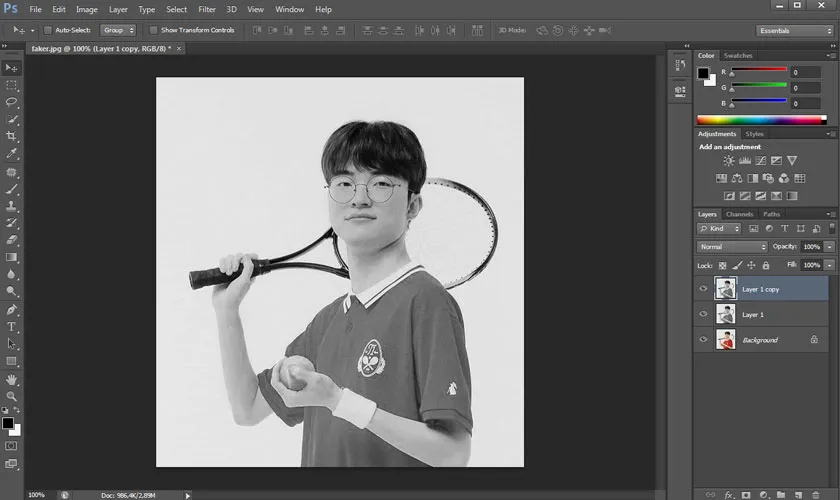Switch to the Channels tab
The height and width of the screenshot is (500, 840).
[739, 214]
